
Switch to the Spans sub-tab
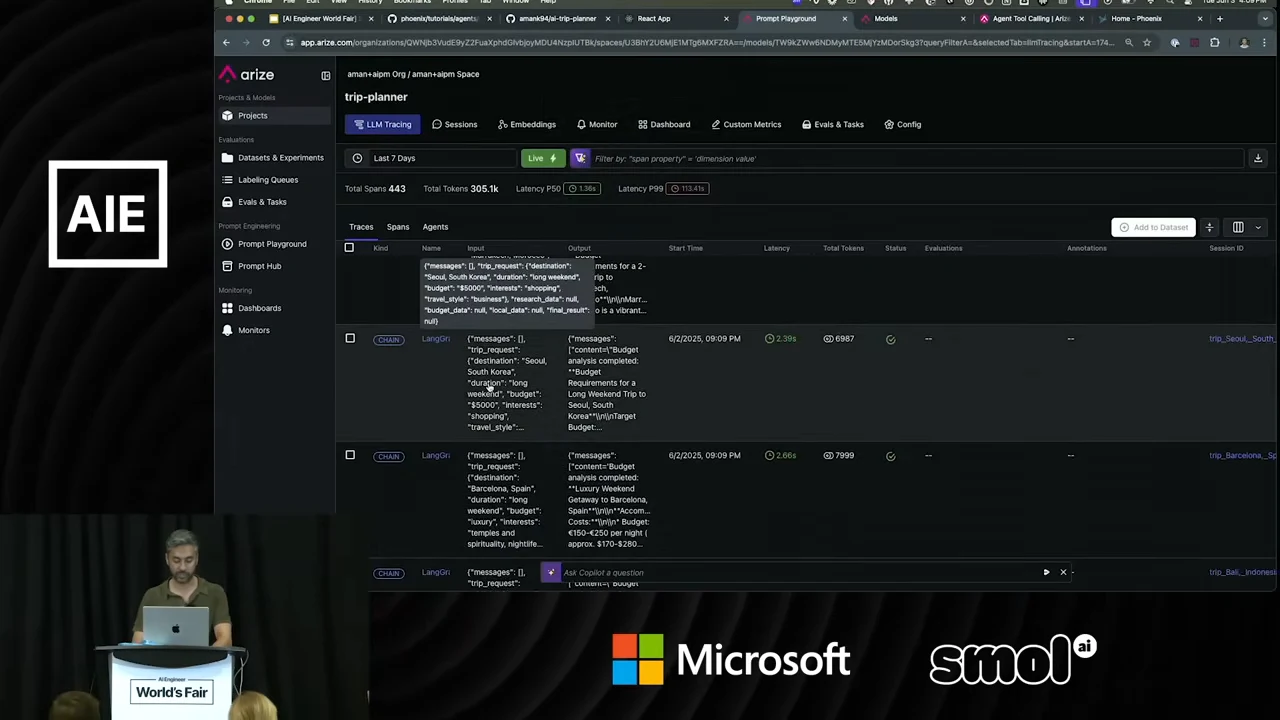coord(398,227)
